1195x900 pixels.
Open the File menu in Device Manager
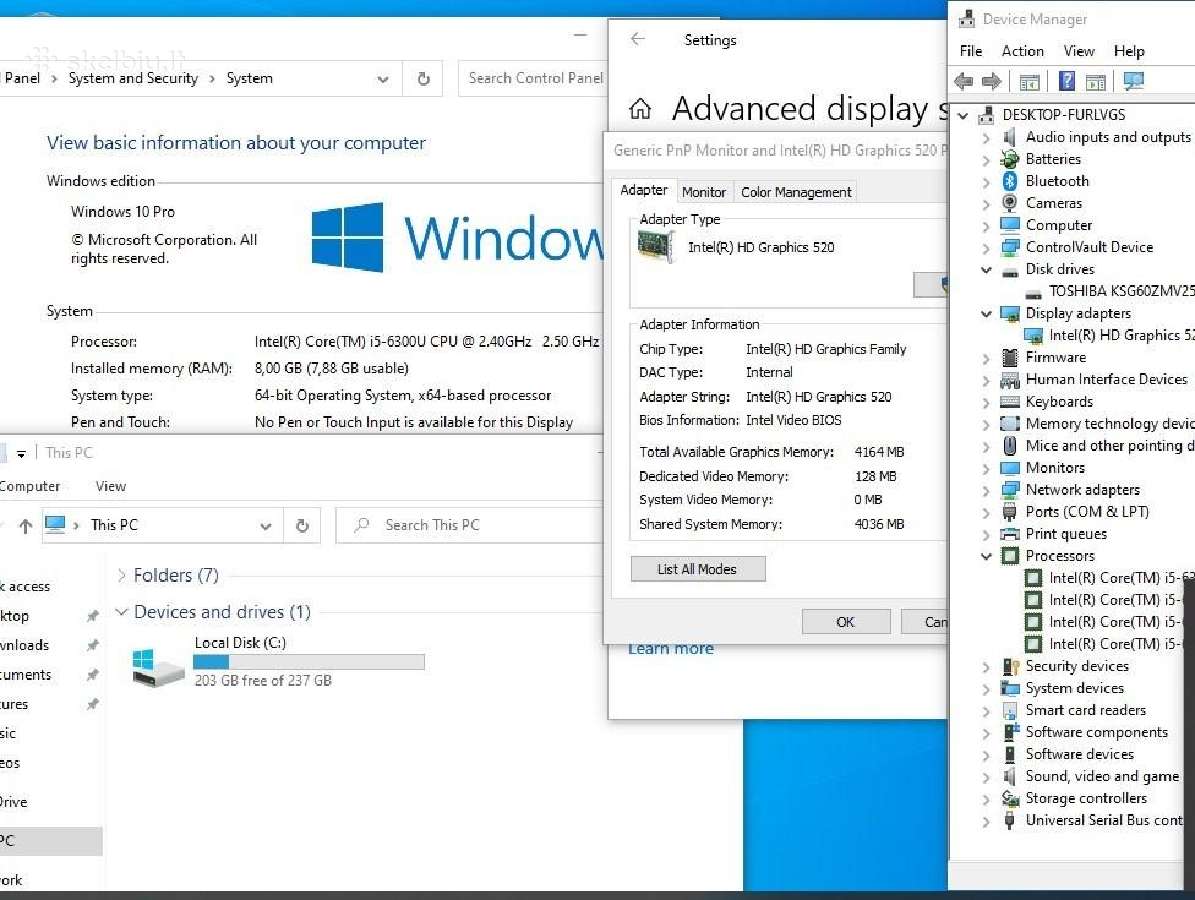(970, 51)
